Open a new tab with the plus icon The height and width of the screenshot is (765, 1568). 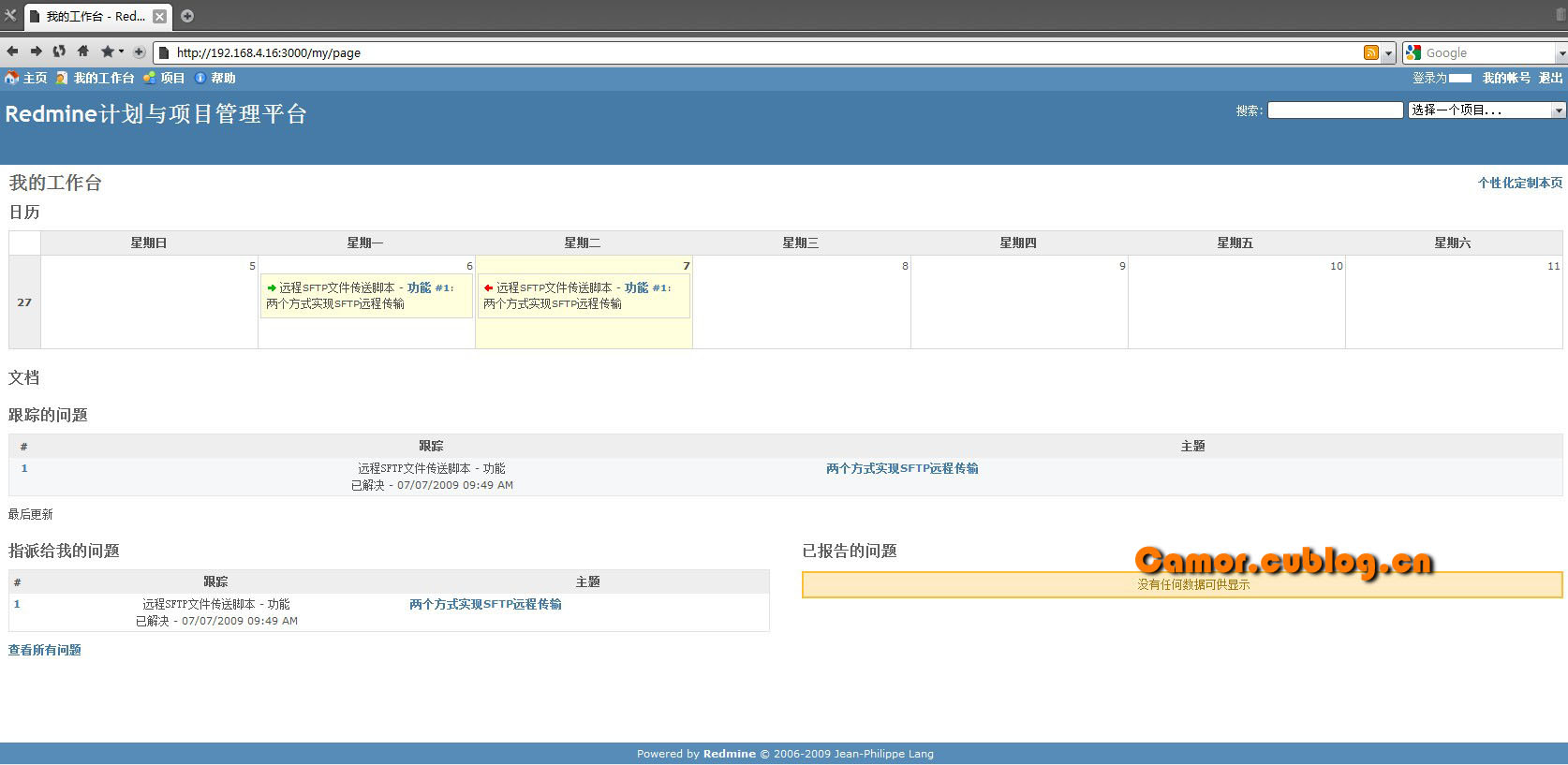tap(187, 16)
